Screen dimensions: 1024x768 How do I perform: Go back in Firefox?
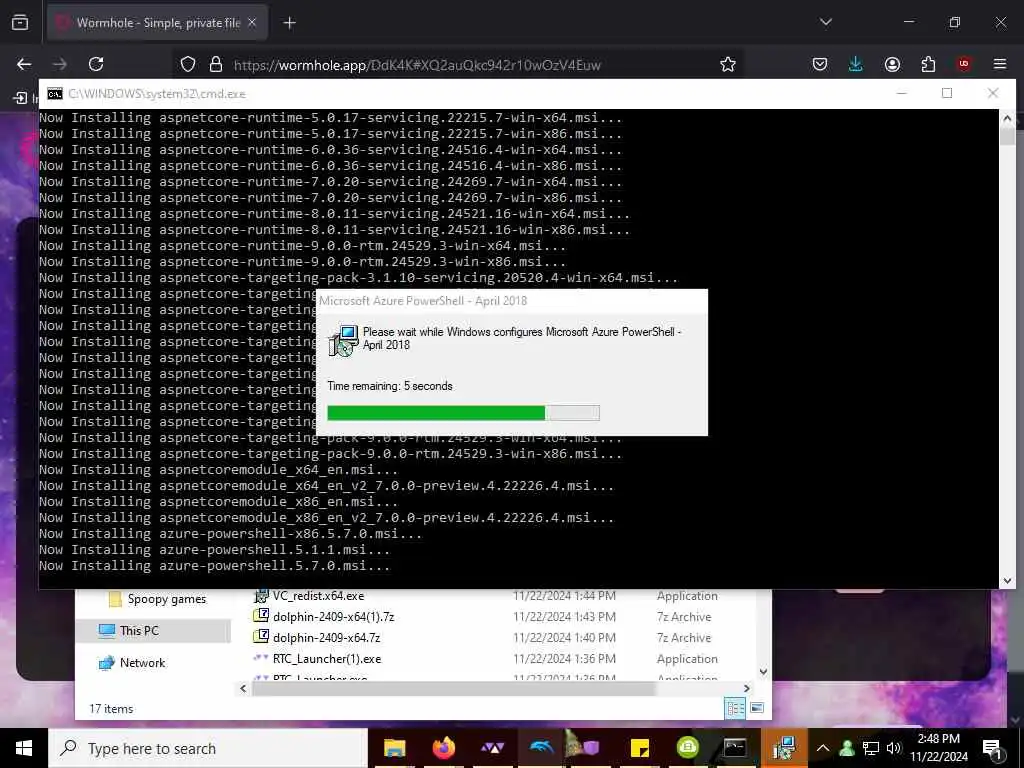24,64
